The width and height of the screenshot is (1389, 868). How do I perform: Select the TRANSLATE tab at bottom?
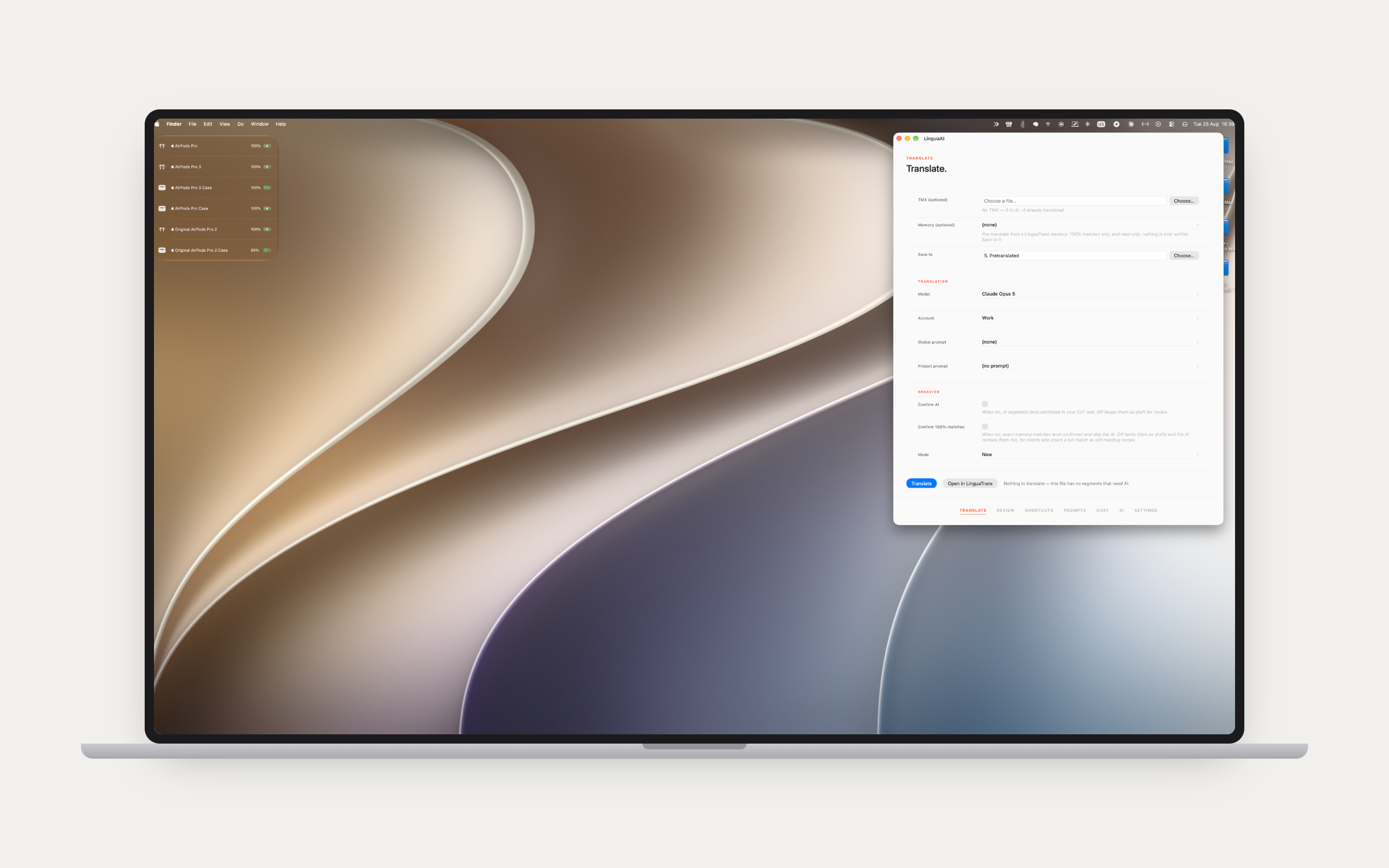pos(973,510)
